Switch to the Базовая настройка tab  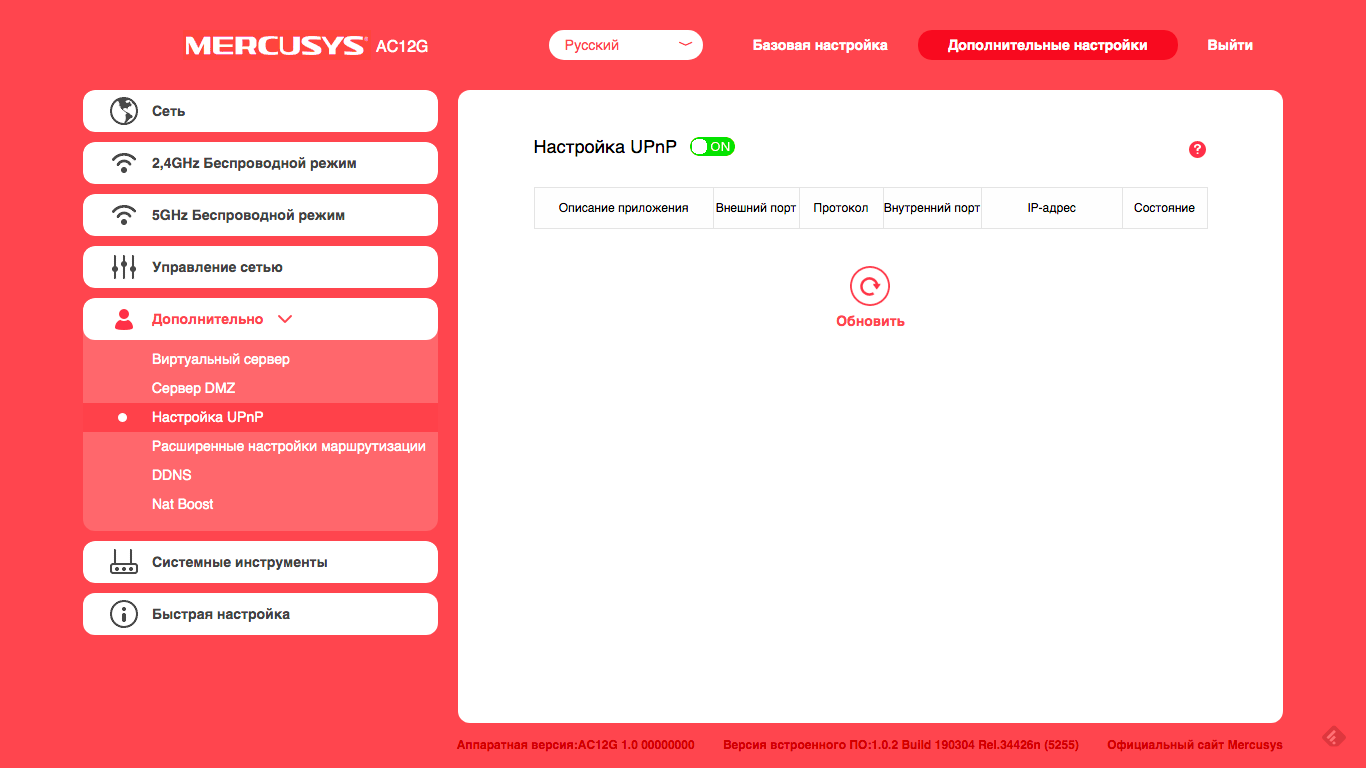pos(820,45)
